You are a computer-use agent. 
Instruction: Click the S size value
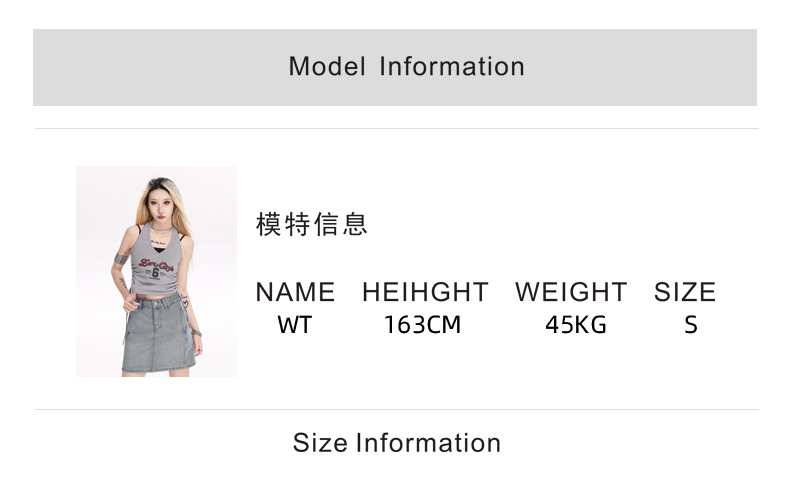tap(691, 325)
